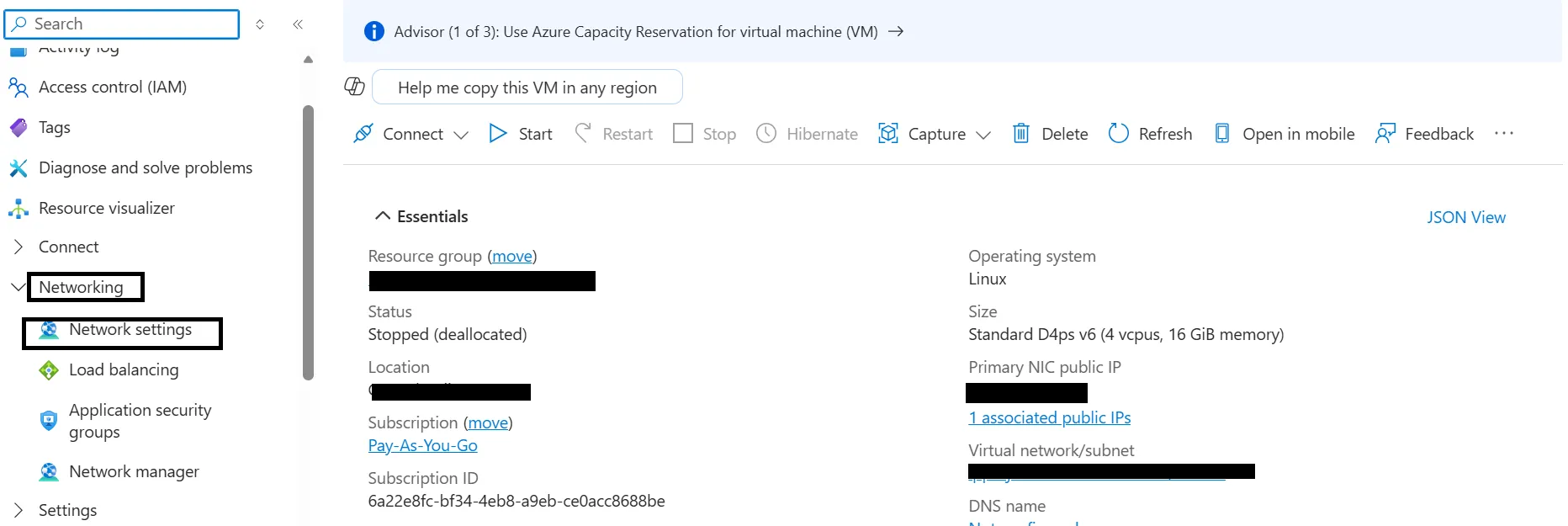
Task: Click the Delete trash can icon
Action: click(x=1020, y=133)
